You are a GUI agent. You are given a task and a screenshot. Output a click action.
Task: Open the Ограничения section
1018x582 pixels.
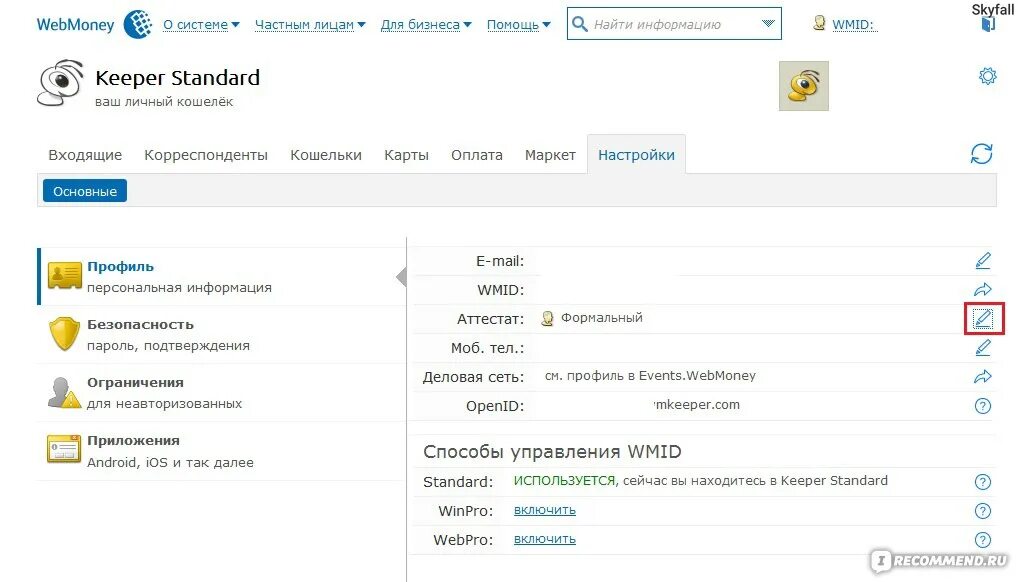click(x=221, y=392)
